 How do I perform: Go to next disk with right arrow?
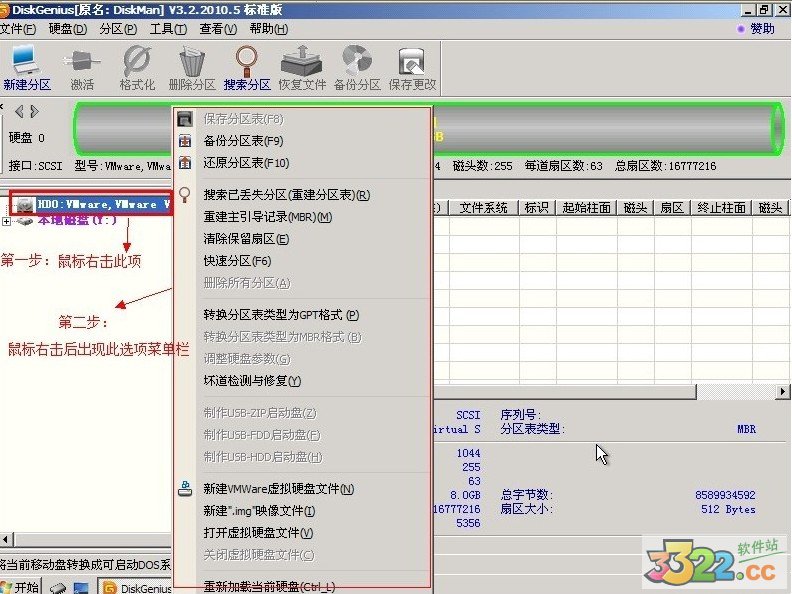(34, 111)
